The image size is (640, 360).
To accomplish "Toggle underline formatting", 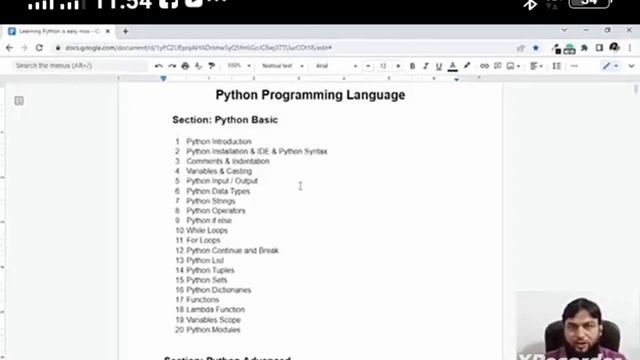I will pyautogui.click(x=439, y=66).
